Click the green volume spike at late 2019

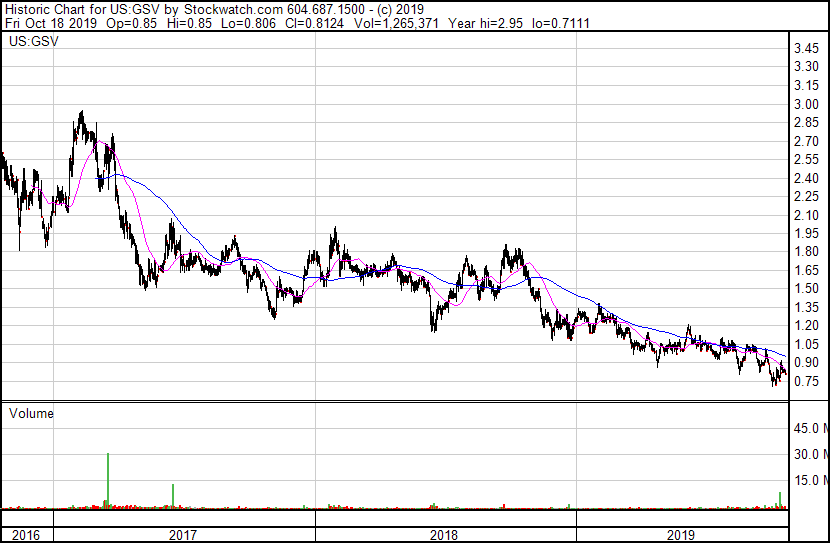[x=780, y=500]
